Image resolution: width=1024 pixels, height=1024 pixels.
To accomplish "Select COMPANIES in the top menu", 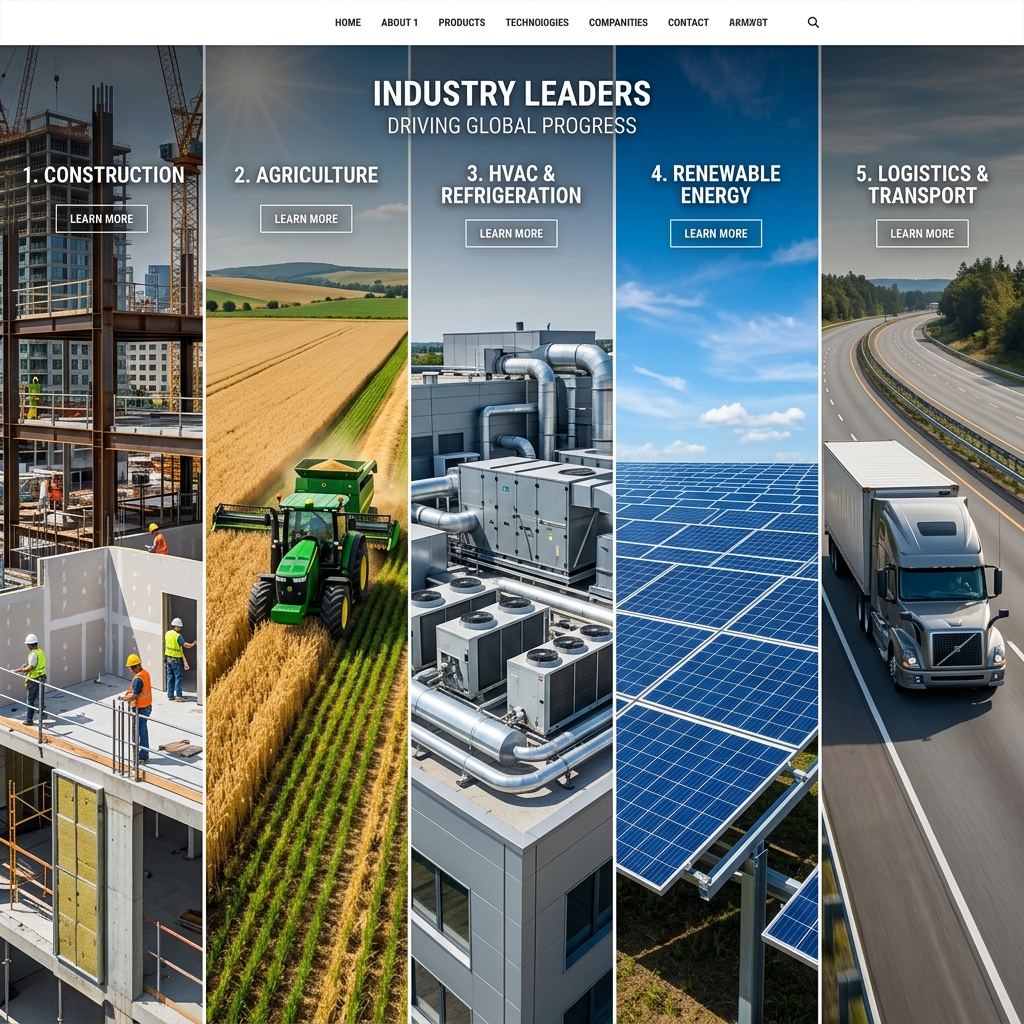I will pyautogui.click(x=618, y=22).
